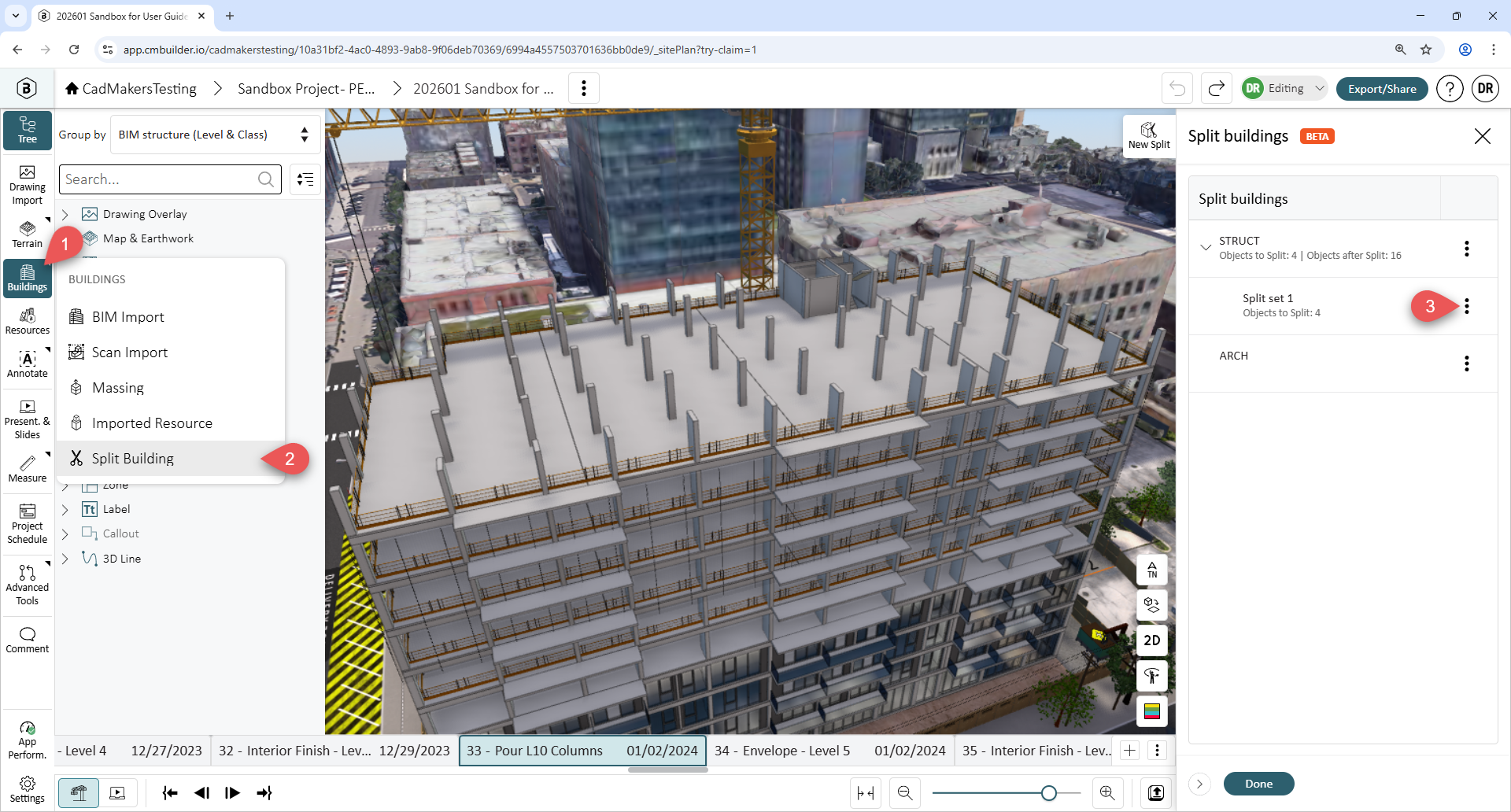This screenshot has width=1511, height=812.
Task: Click the redo arrow button
Action: click(1216, 88)
